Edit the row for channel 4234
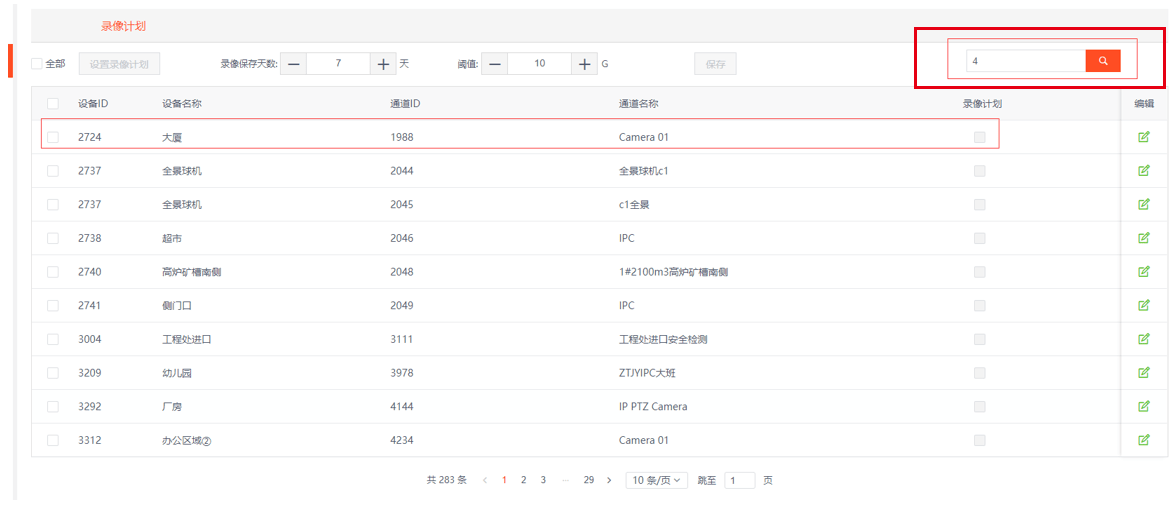This screenshot has height=509, width=1176. pyautogui.click(x=1144, y=440)
